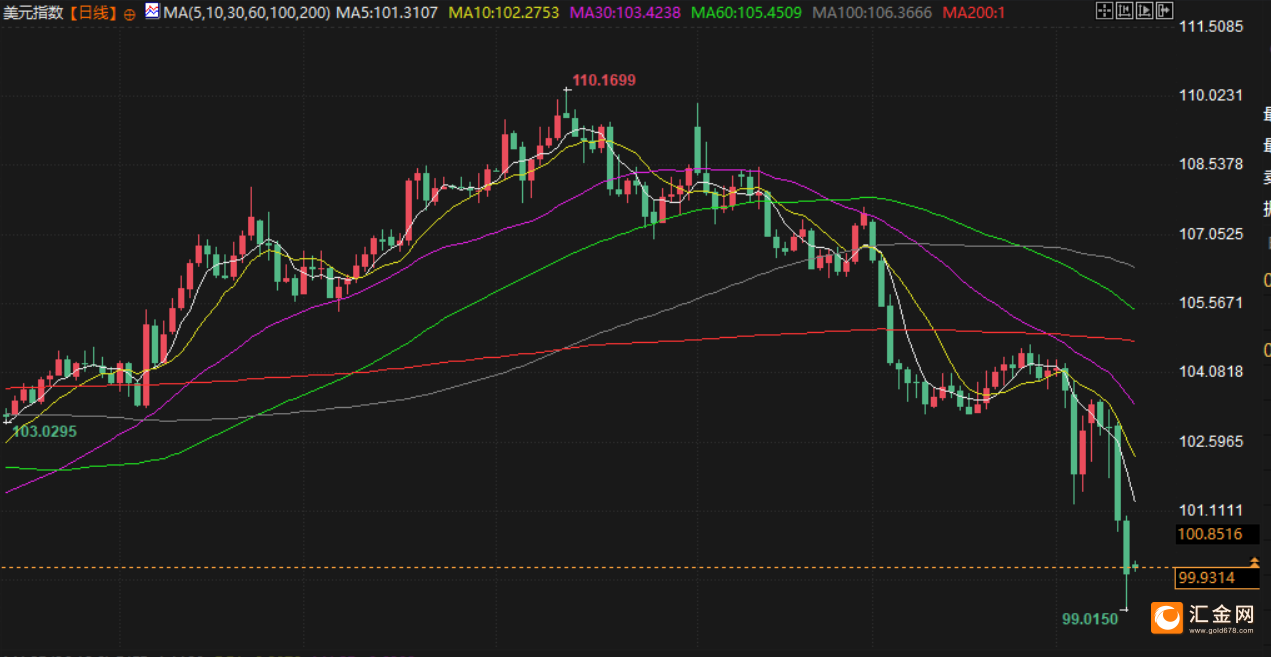Select the yellow MA10:102.2753 legend value
Image resolution: width=1271 pixels, height=657 pixels.
click(504, 13)
